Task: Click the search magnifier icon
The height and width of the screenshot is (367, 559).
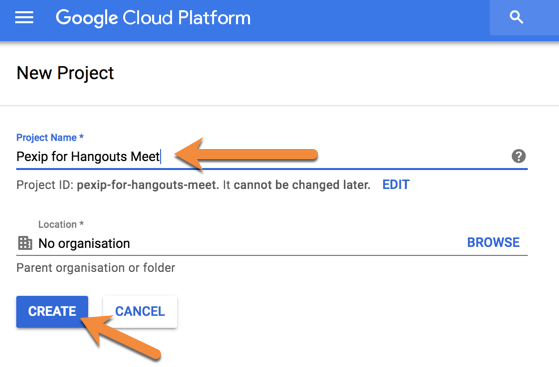Action: point(516,17)
